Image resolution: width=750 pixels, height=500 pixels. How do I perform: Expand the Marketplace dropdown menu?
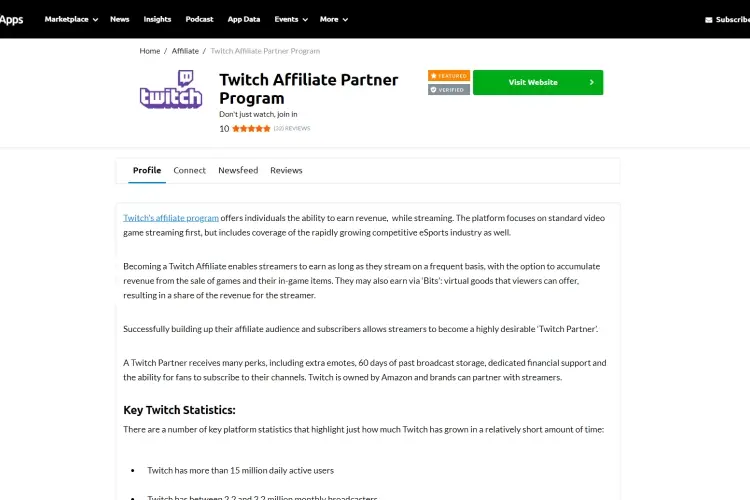click(x=71, y=19)
